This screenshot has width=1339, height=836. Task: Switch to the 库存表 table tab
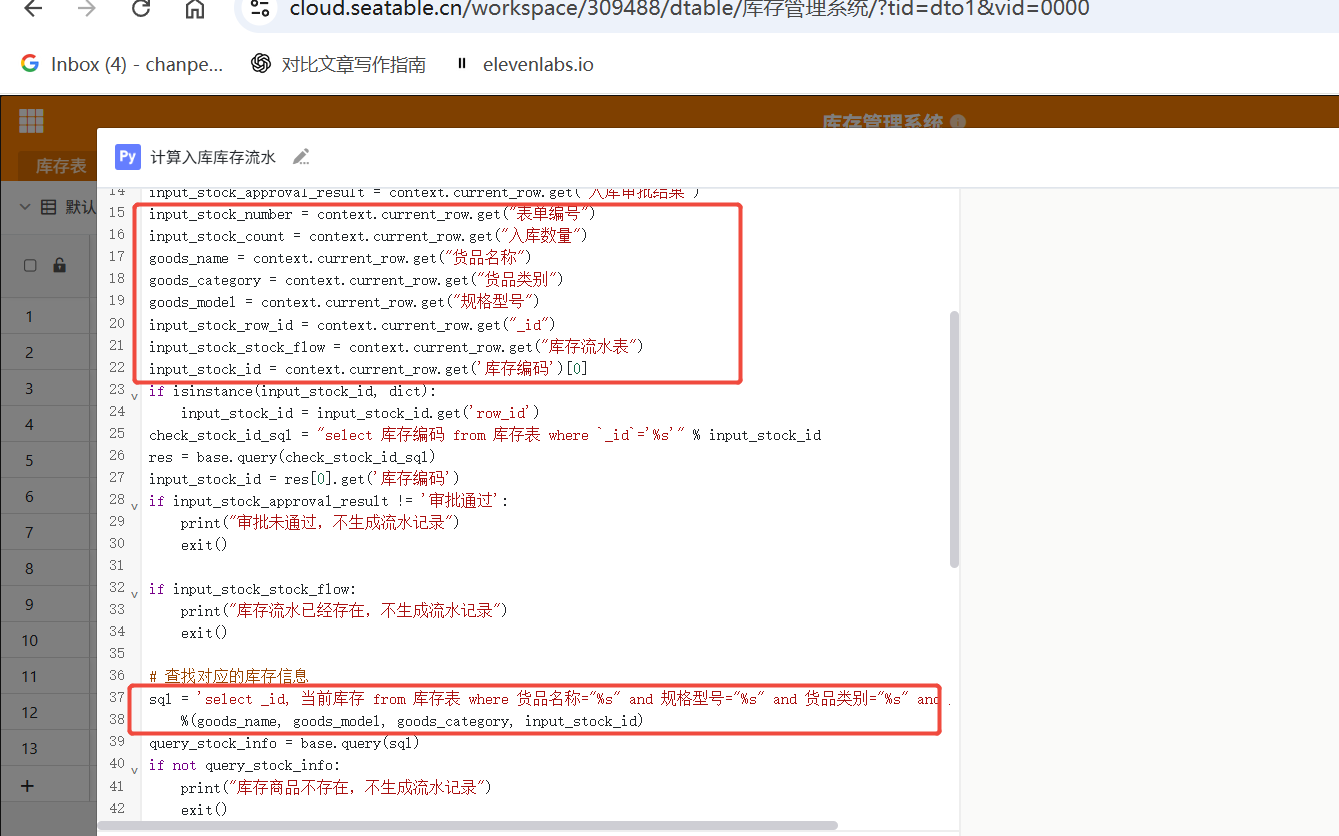point(60,166)
